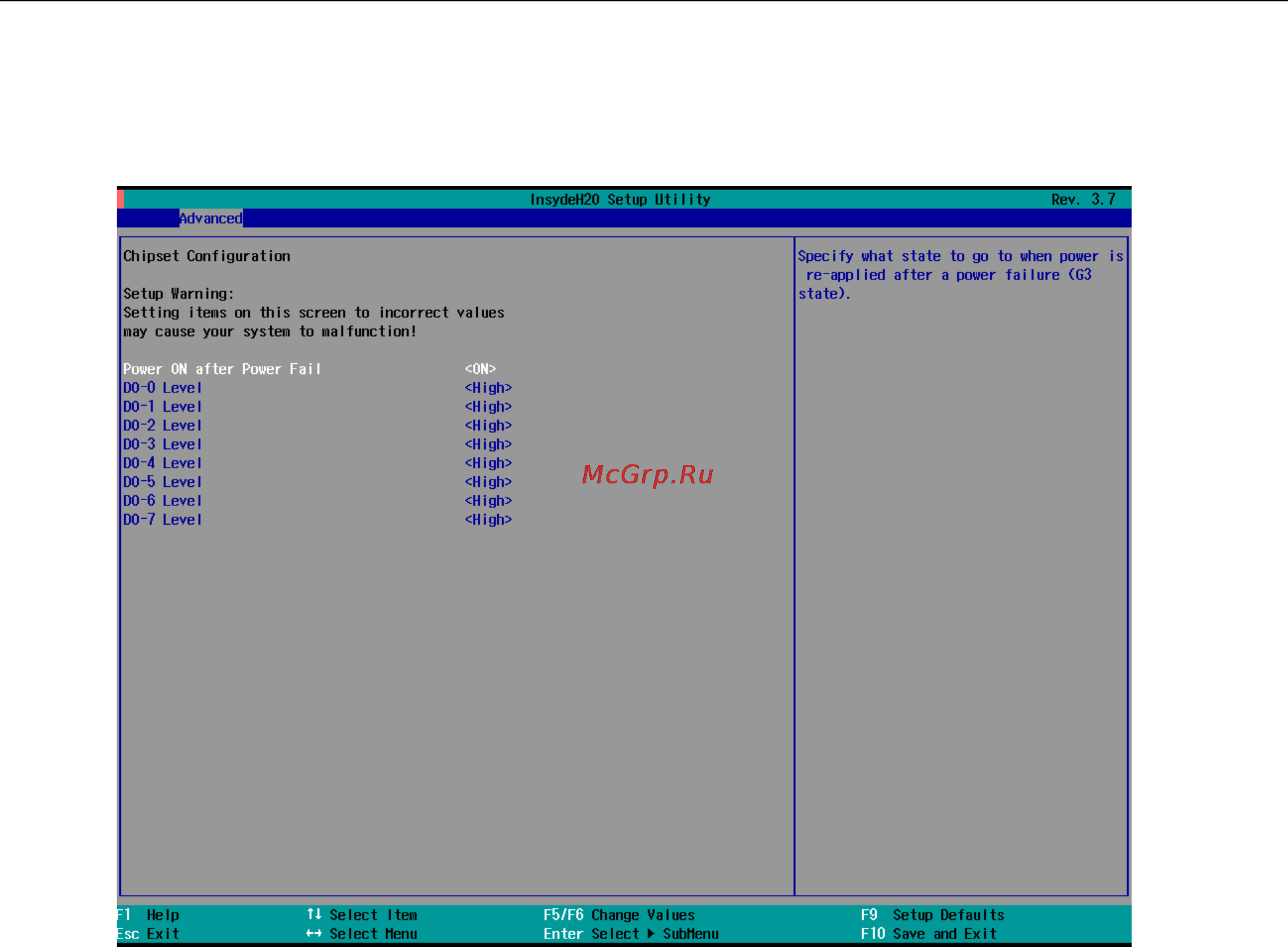The image size is (1288, 947).
Task: Click Enter Select SubMenu hint
Action: [631, 934]
